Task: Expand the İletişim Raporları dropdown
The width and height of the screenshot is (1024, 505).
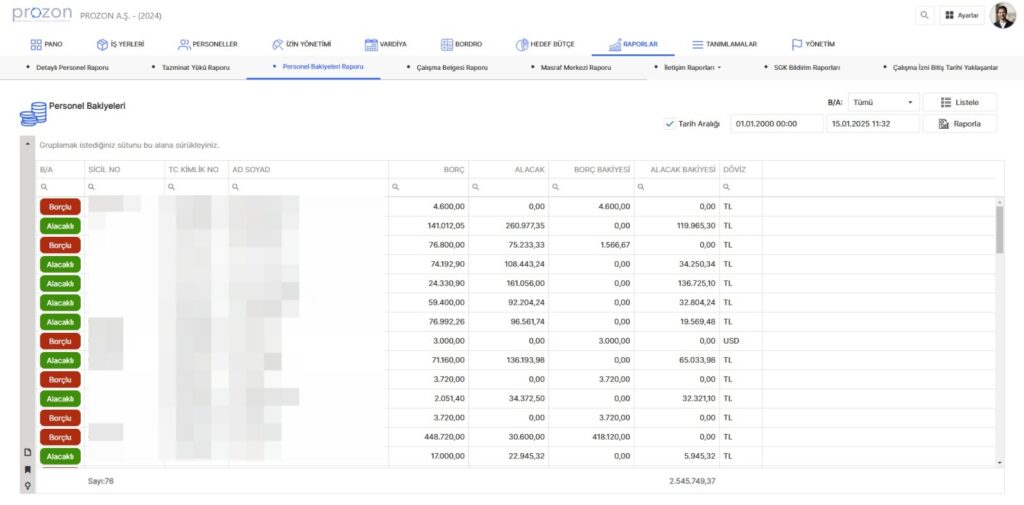Action: [x=693, y=67]
